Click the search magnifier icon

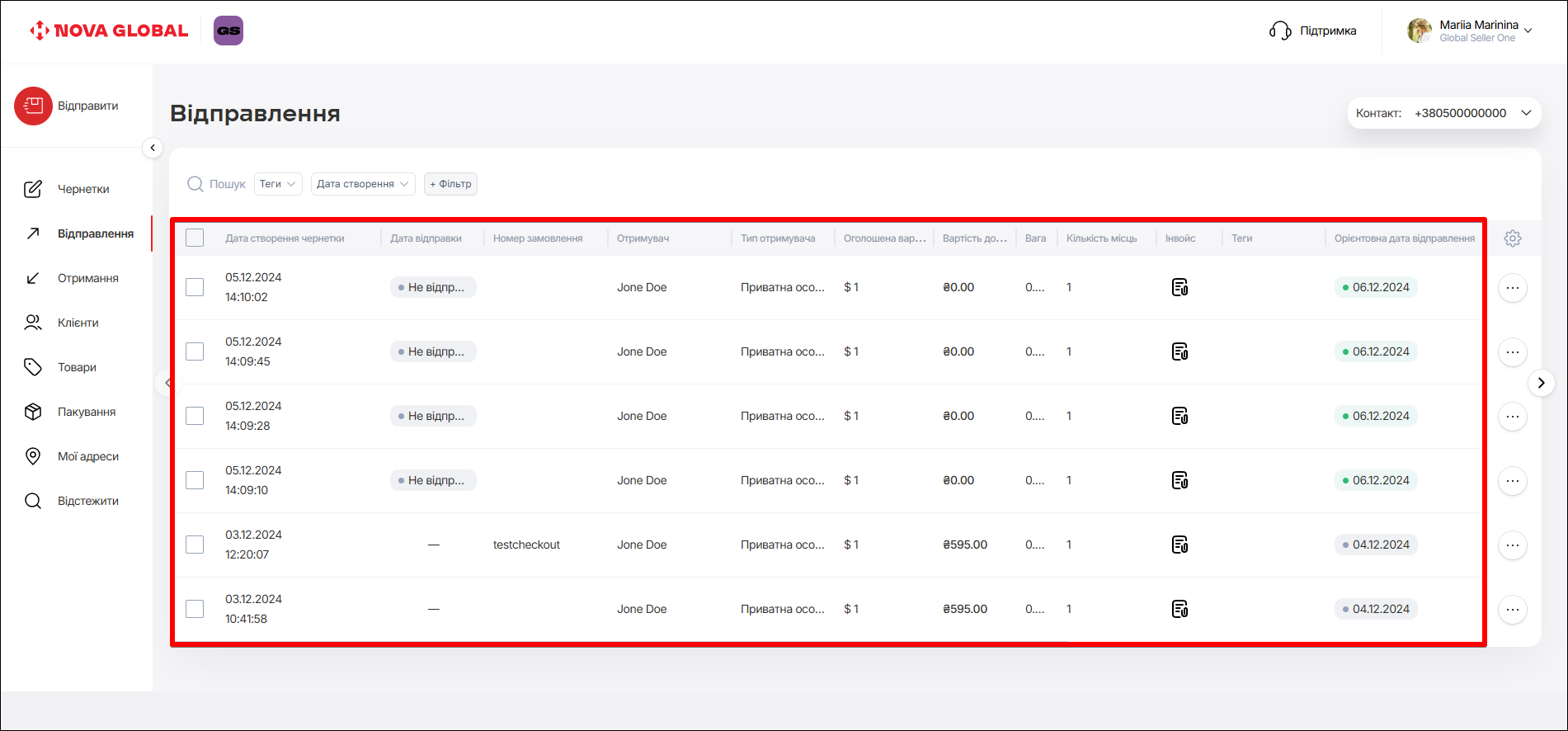click(x=195, y=184)
